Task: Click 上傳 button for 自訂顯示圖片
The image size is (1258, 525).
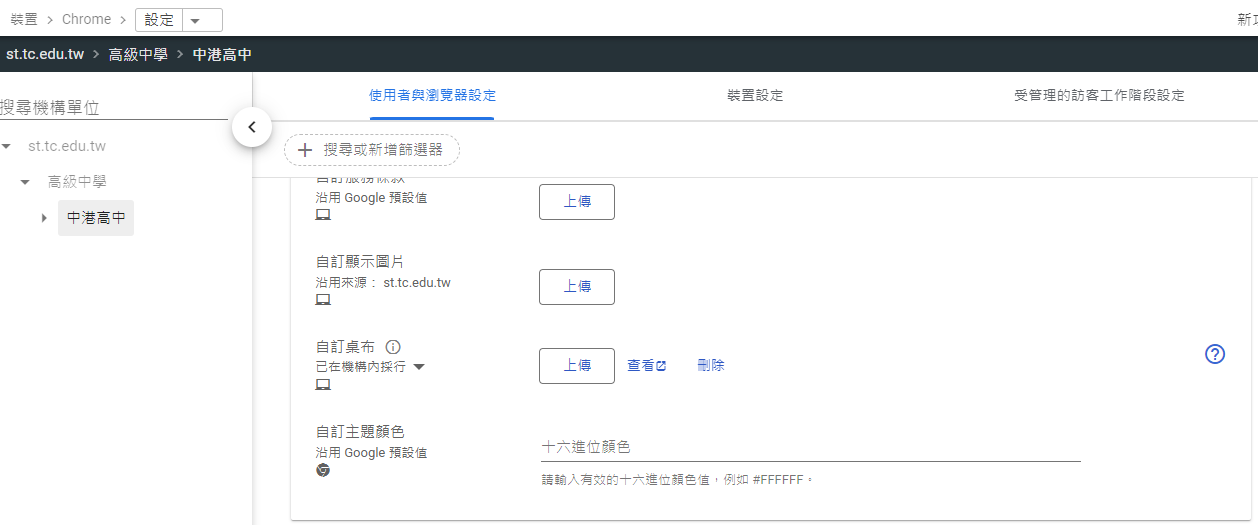Action: pos(577,286)
